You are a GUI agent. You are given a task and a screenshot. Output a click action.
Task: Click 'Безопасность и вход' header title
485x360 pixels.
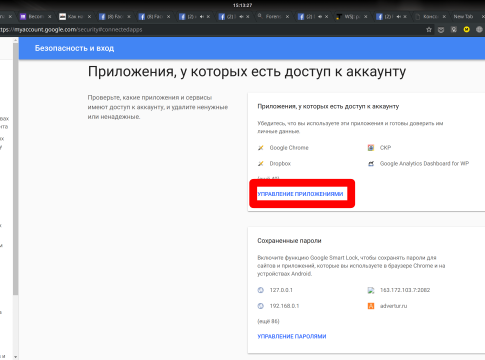(x=74, y=48)
